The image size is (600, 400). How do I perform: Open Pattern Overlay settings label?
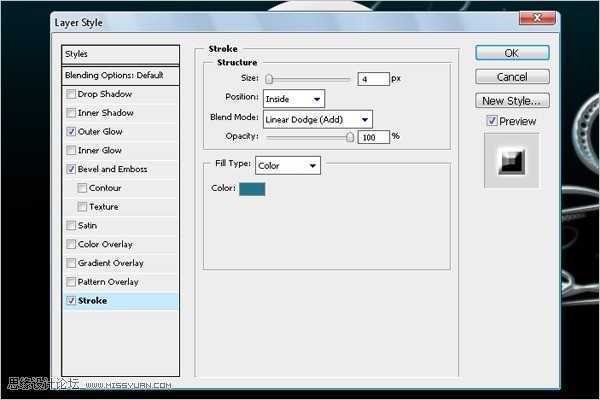point(108,282)
